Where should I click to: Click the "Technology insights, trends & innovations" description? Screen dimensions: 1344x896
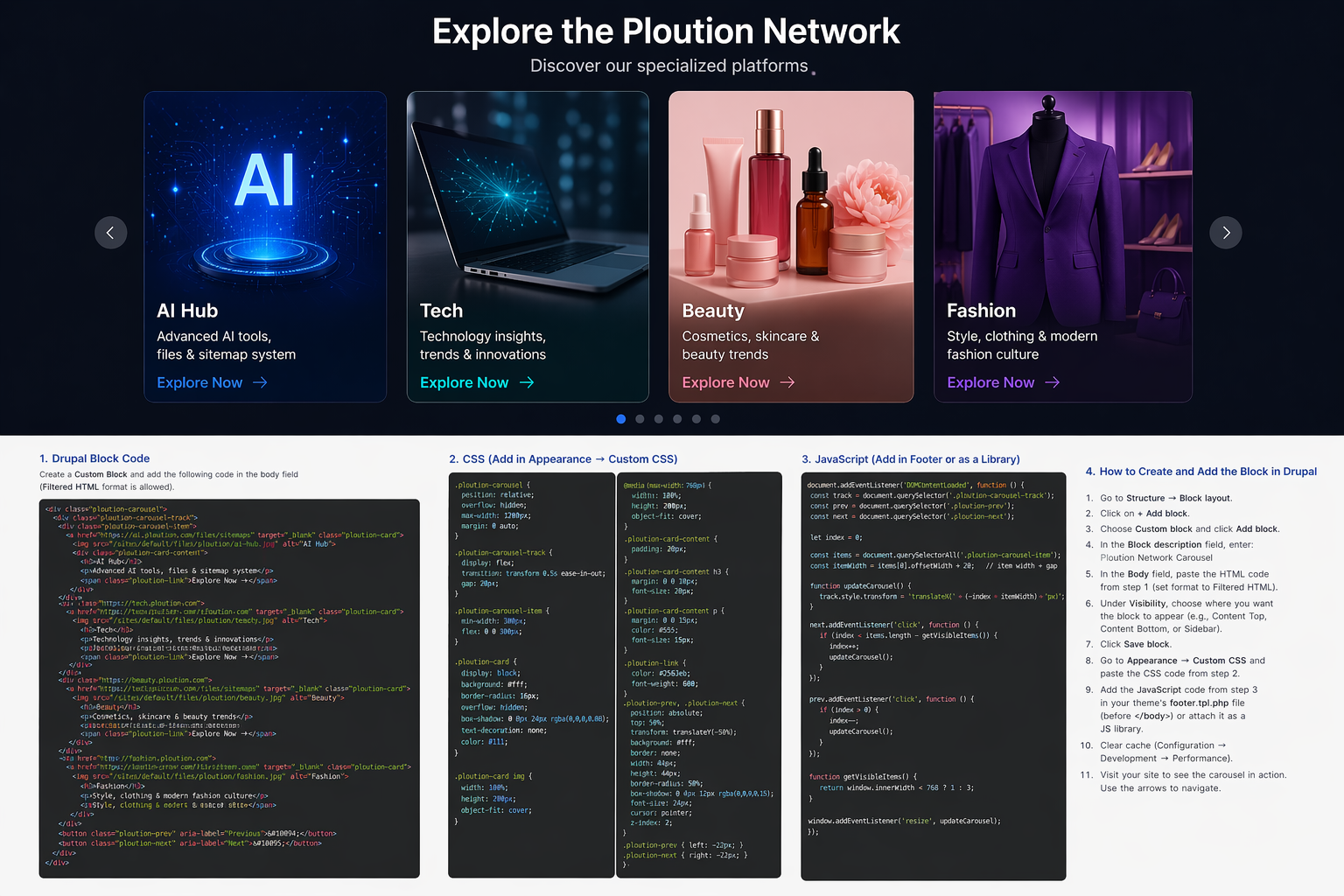pyautogui.click(x=483, y=345)
